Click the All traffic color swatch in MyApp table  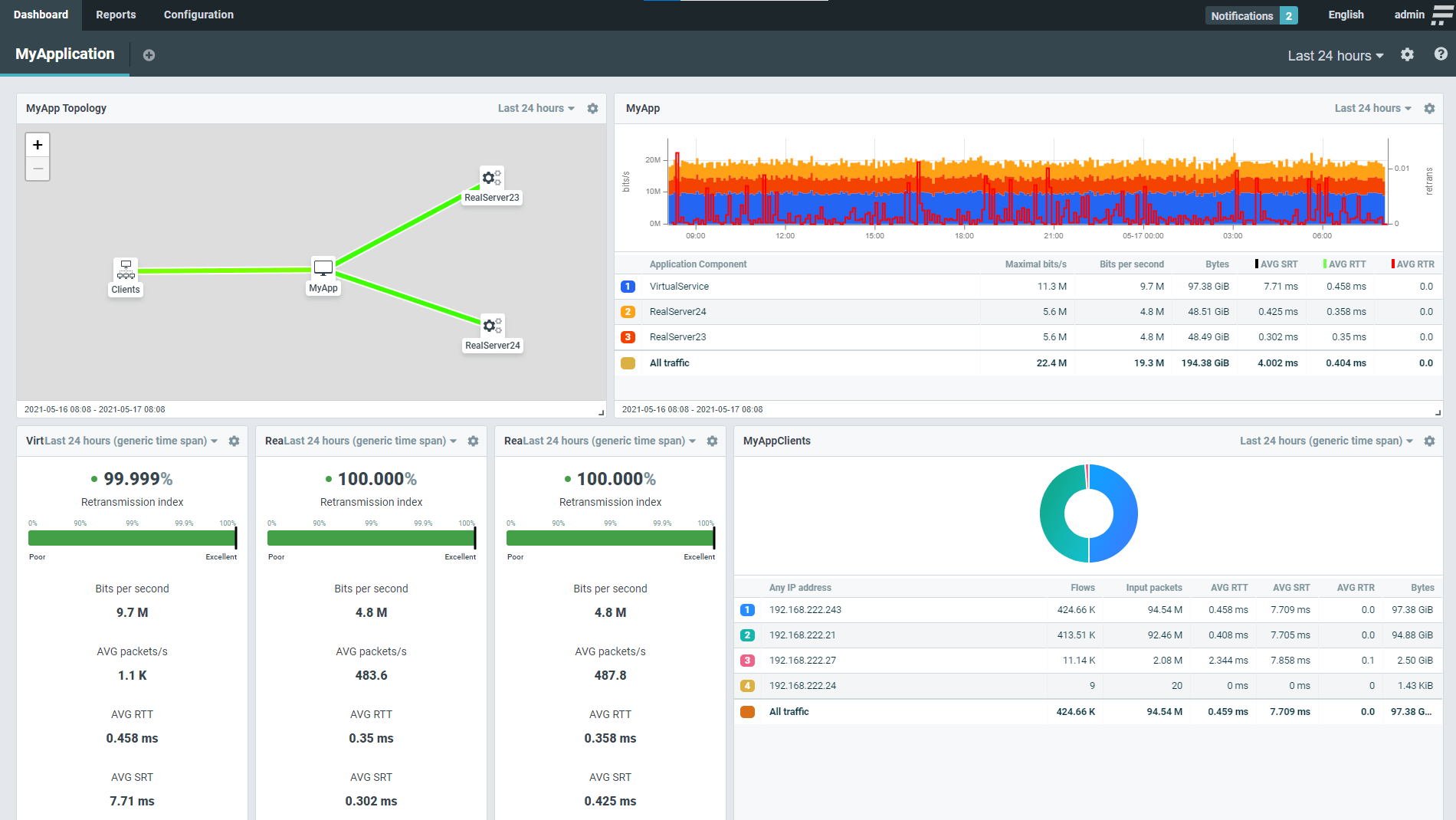point(628,363)
